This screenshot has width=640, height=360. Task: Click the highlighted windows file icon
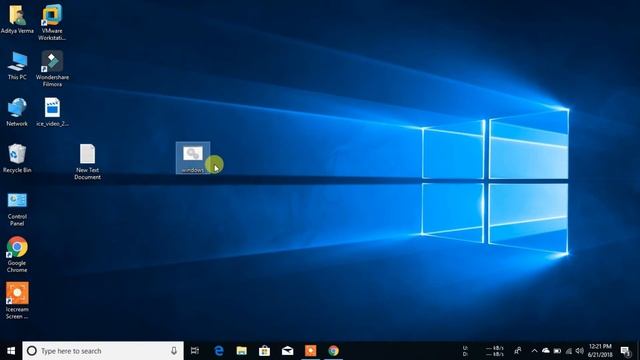click(x=193, y=158)
